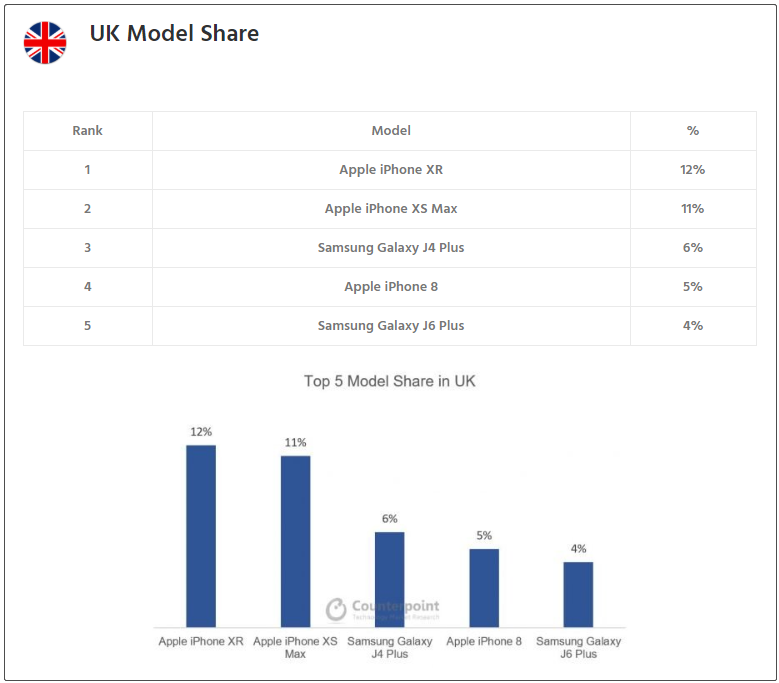Click the Apple iPhone XS Max bar

coord(295,541)
